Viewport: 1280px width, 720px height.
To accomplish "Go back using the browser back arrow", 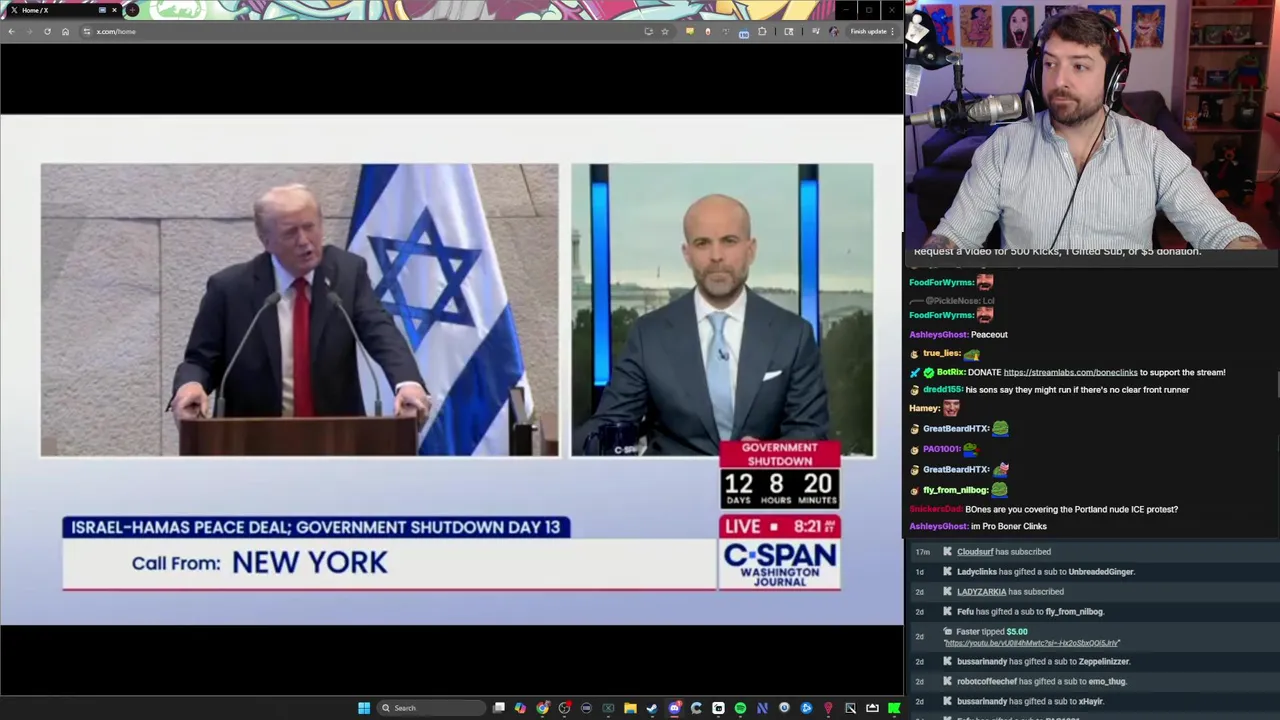I will point(11,31).
